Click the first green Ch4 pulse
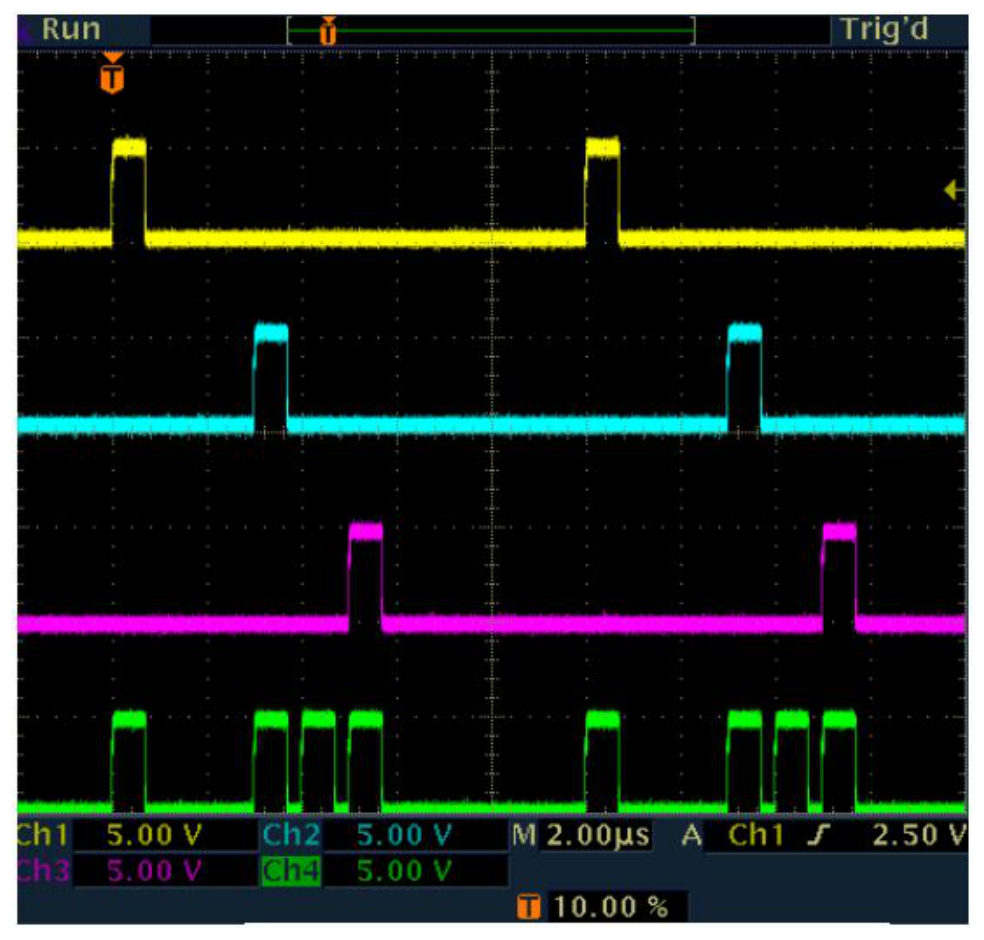The height and width of the screenshot is (940, 984). [129, 761]
